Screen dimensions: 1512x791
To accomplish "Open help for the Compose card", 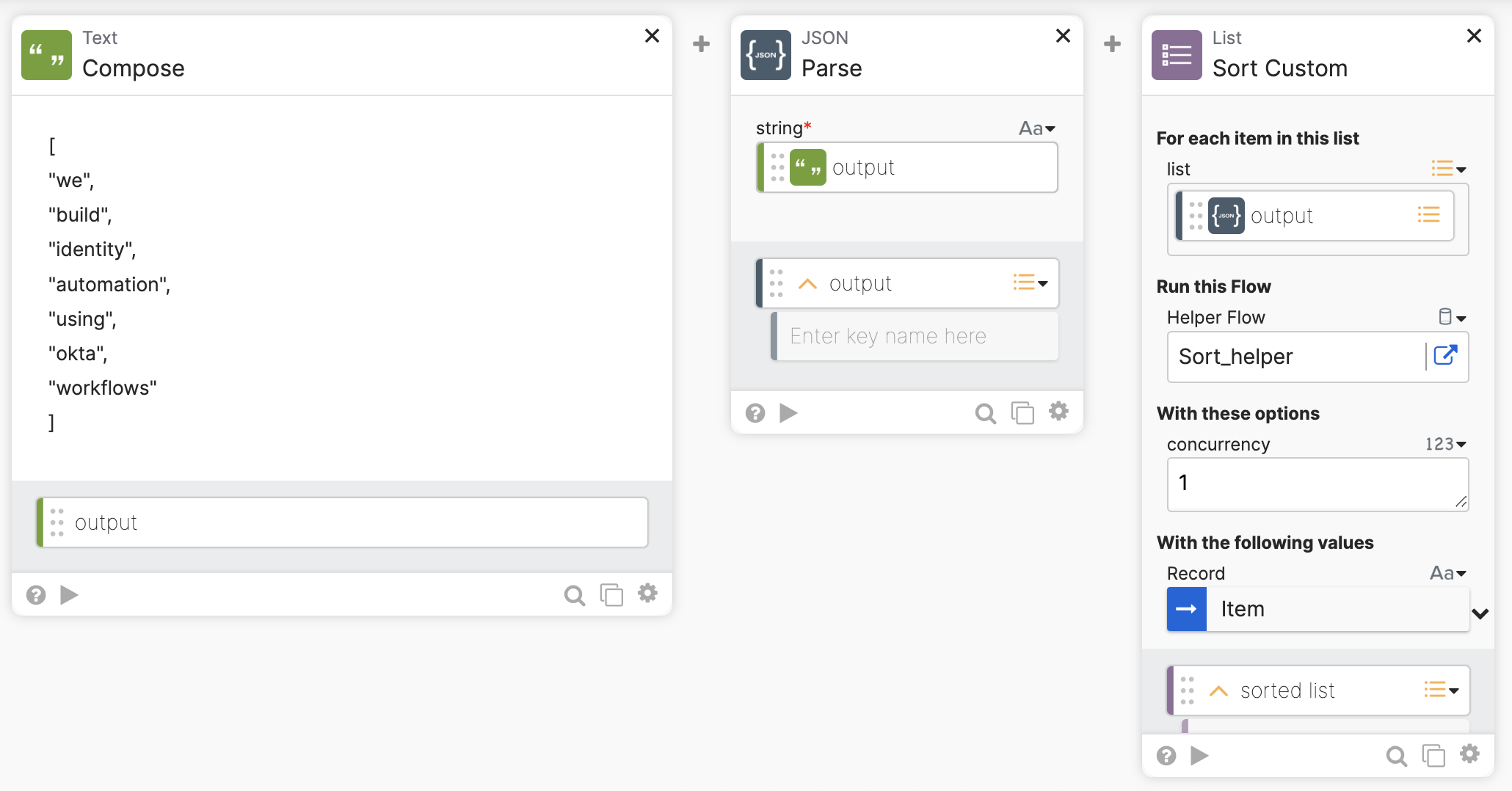I will [x=36, y=594].
